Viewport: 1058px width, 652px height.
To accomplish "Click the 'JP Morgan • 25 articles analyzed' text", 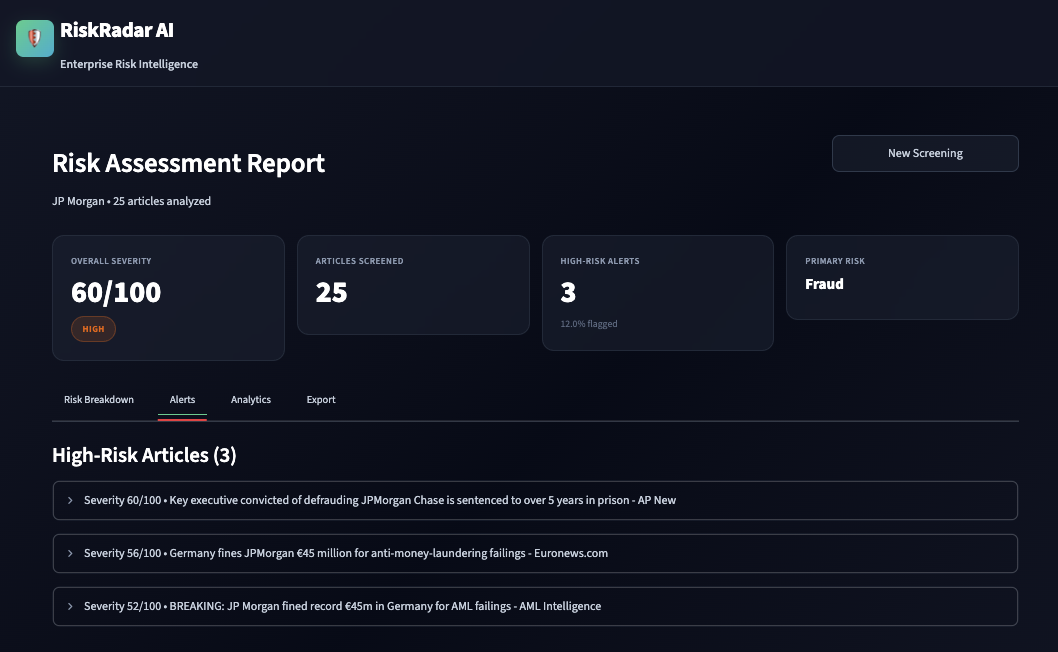I will [x=132, y=201].
